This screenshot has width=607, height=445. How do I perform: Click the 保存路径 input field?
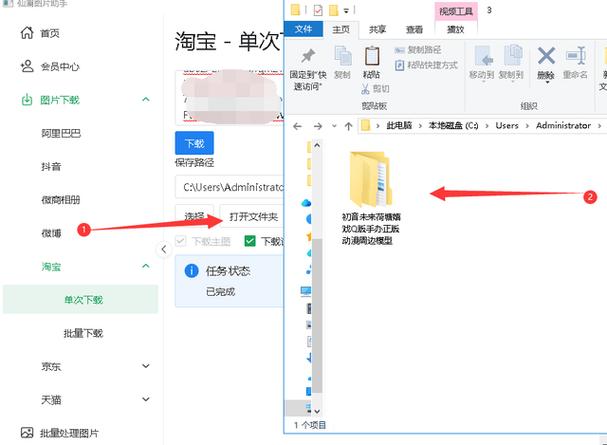pyautogui.click(x=230, y=187)
